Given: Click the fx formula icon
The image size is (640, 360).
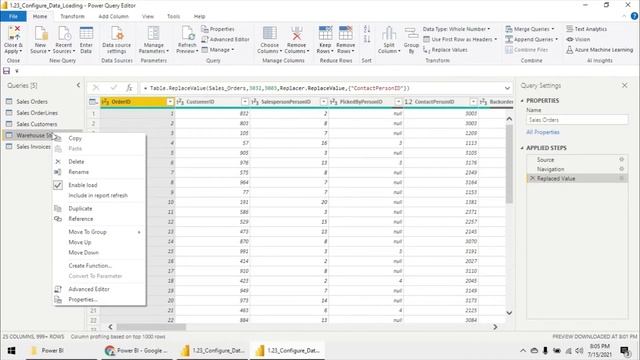Looking at the screenshot, I should [129, 88].
